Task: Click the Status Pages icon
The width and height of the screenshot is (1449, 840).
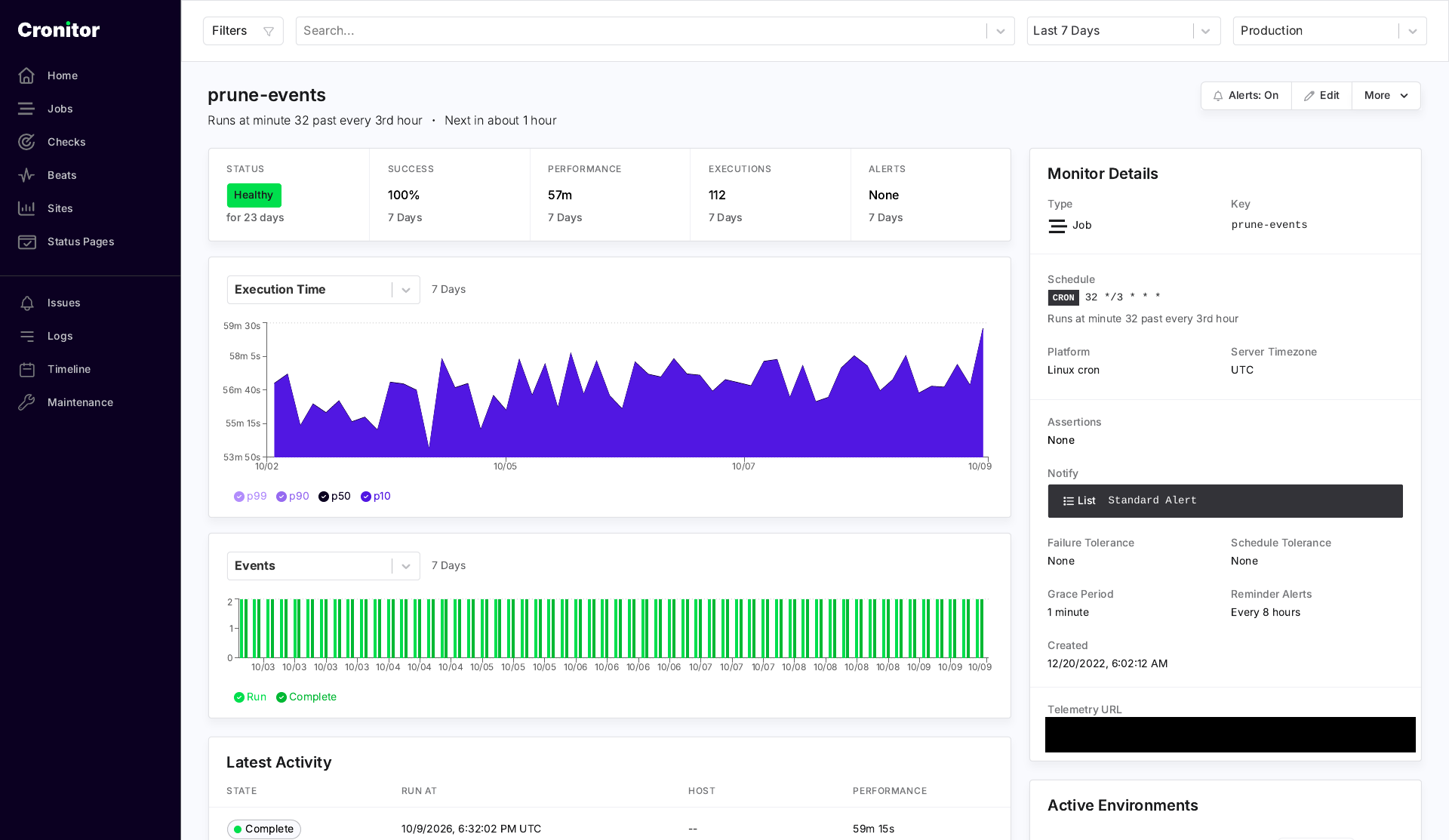Action: click(26, 242)
